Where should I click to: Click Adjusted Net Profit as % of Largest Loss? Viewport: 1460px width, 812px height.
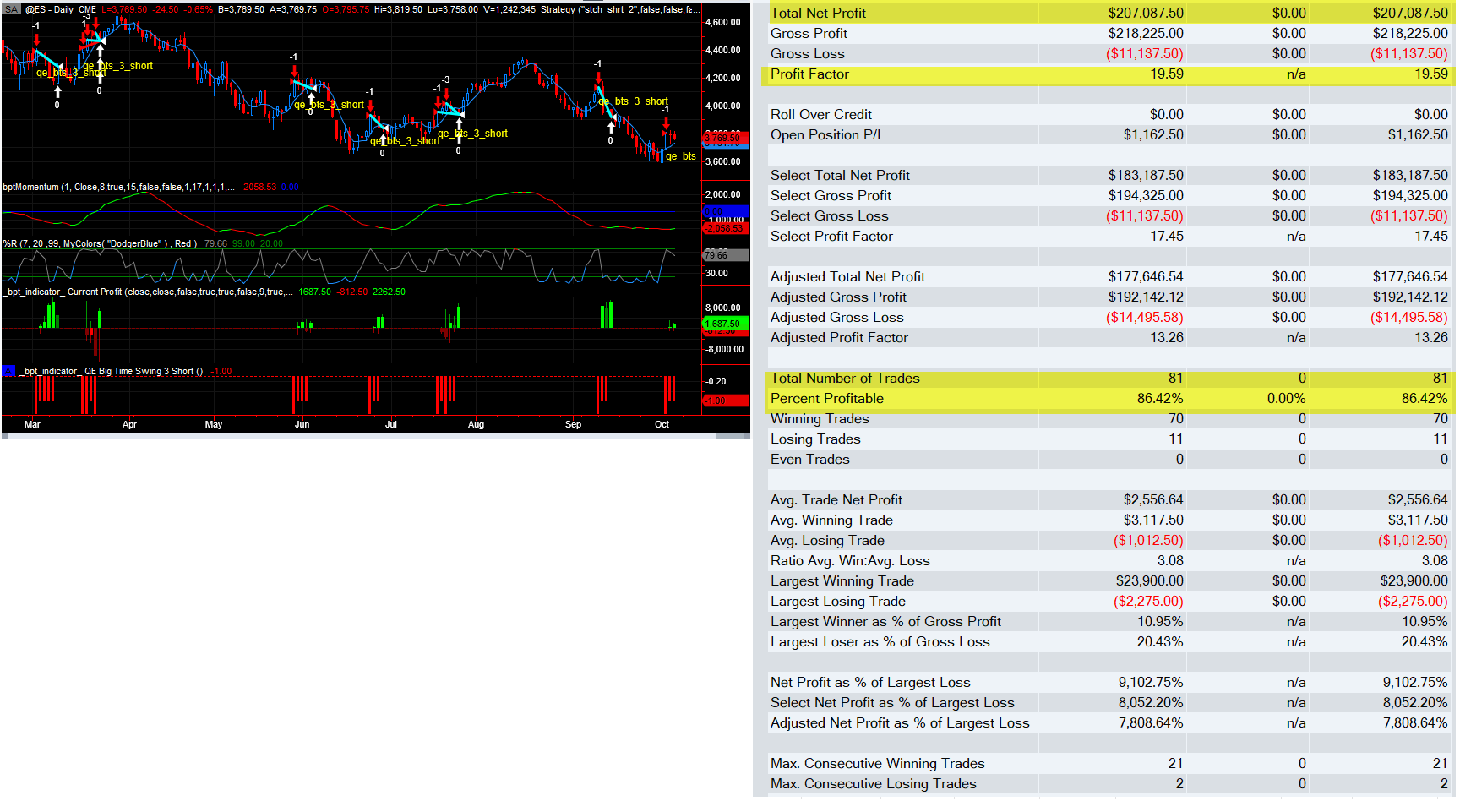[x=900, y=722]
